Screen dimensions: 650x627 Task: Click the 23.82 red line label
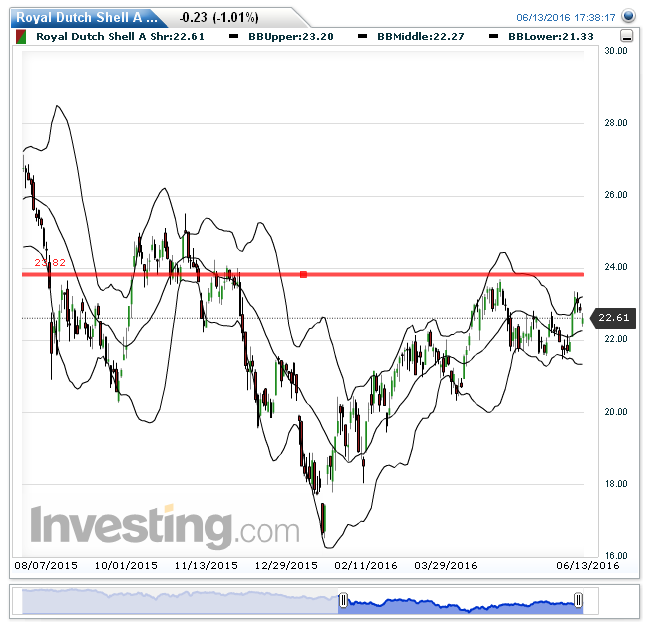pyautogui.click(x=50, y=262)
